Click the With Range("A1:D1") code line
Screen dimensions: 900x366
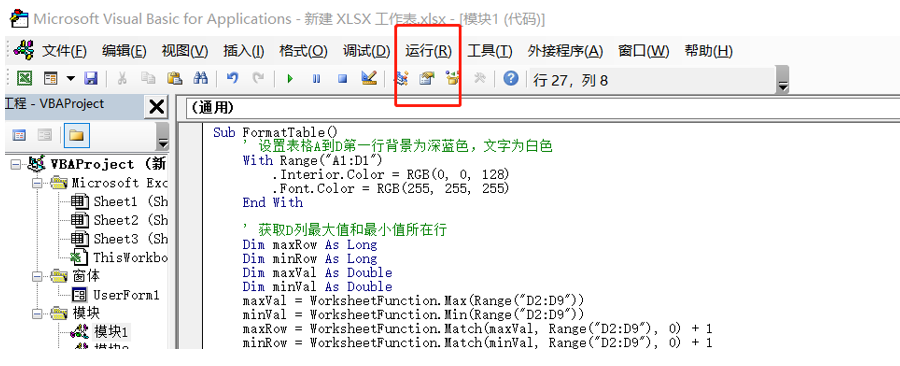click(312, 161)
